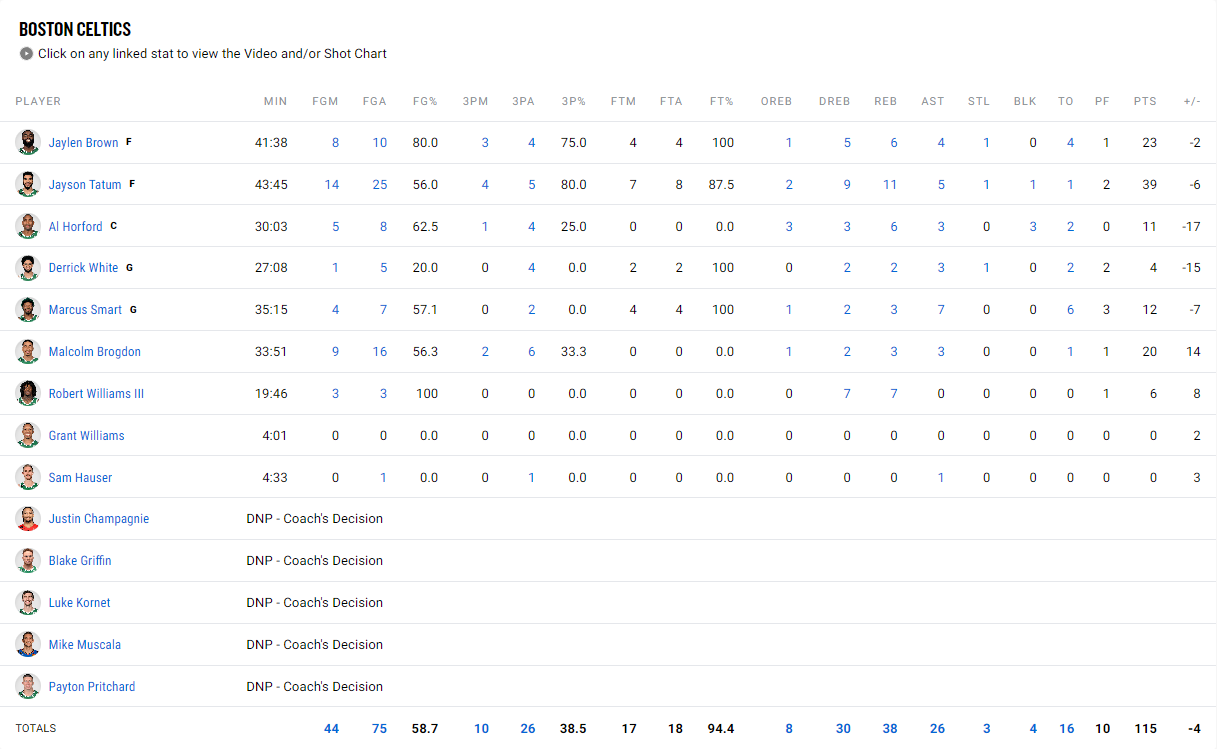1217x749 pixels.
Task: Click Derrick White's headshot avatar
Action: [x=28, y=268]
